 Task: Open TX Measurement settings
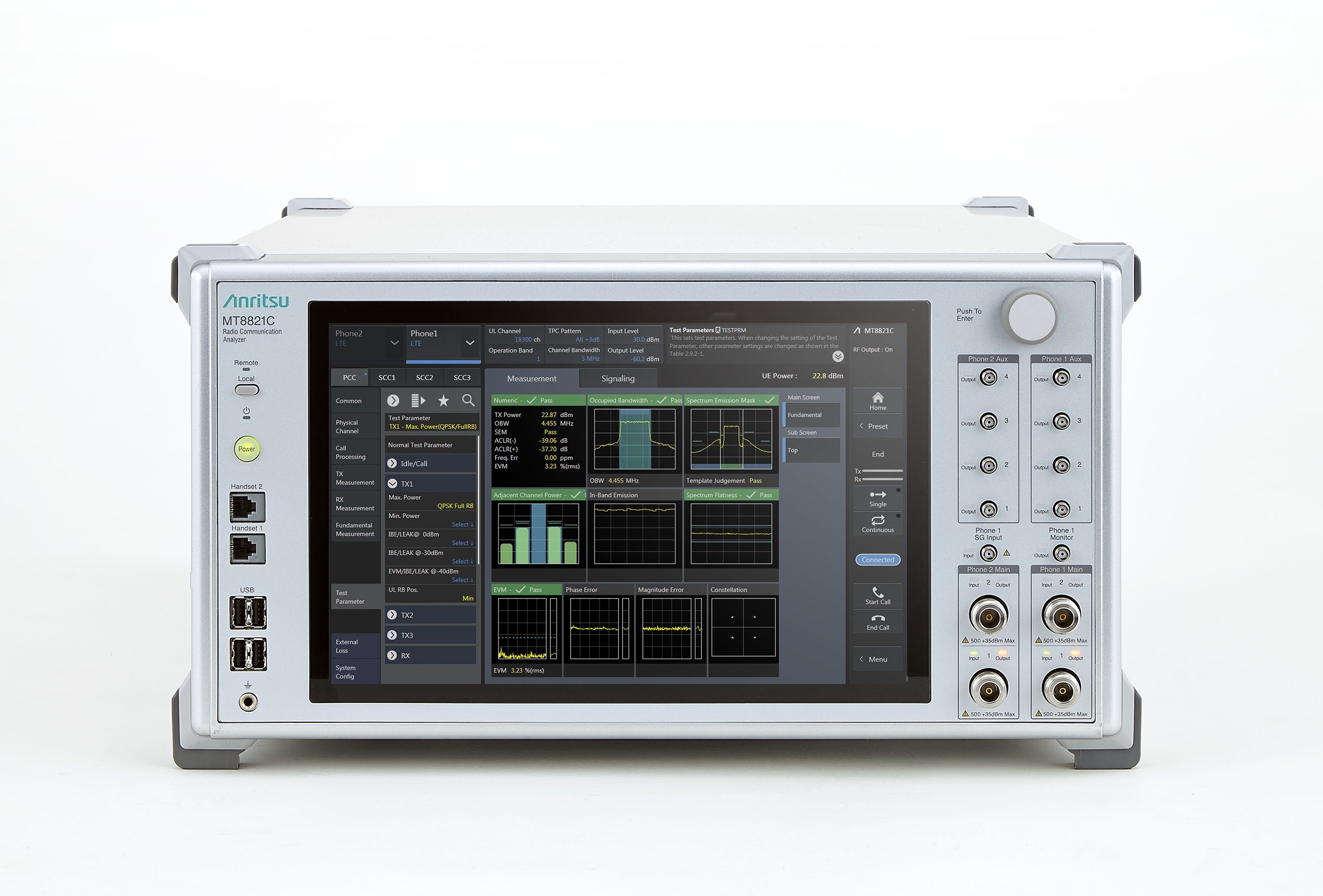click(355, 478)
